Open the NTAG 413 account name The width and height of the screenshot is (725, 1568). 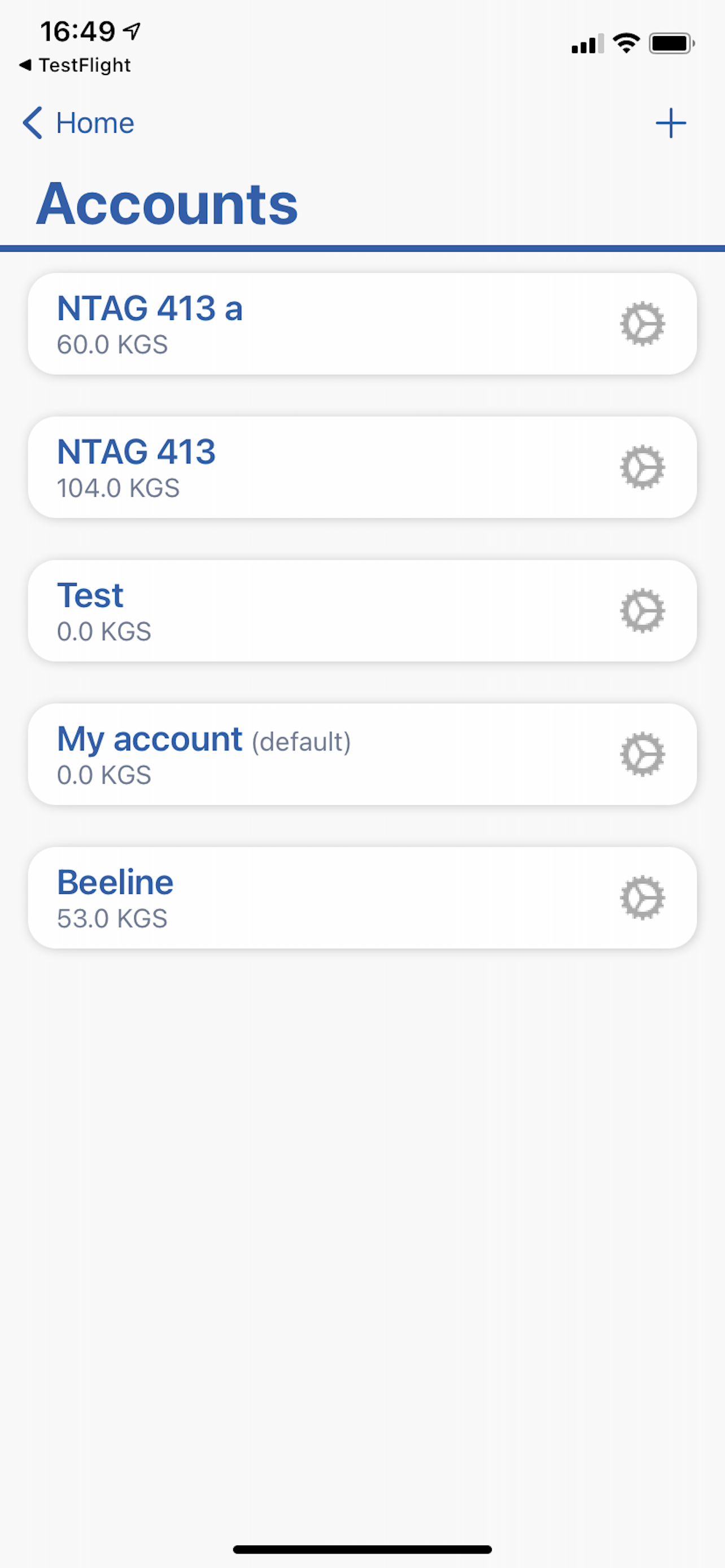pos(136,452)
